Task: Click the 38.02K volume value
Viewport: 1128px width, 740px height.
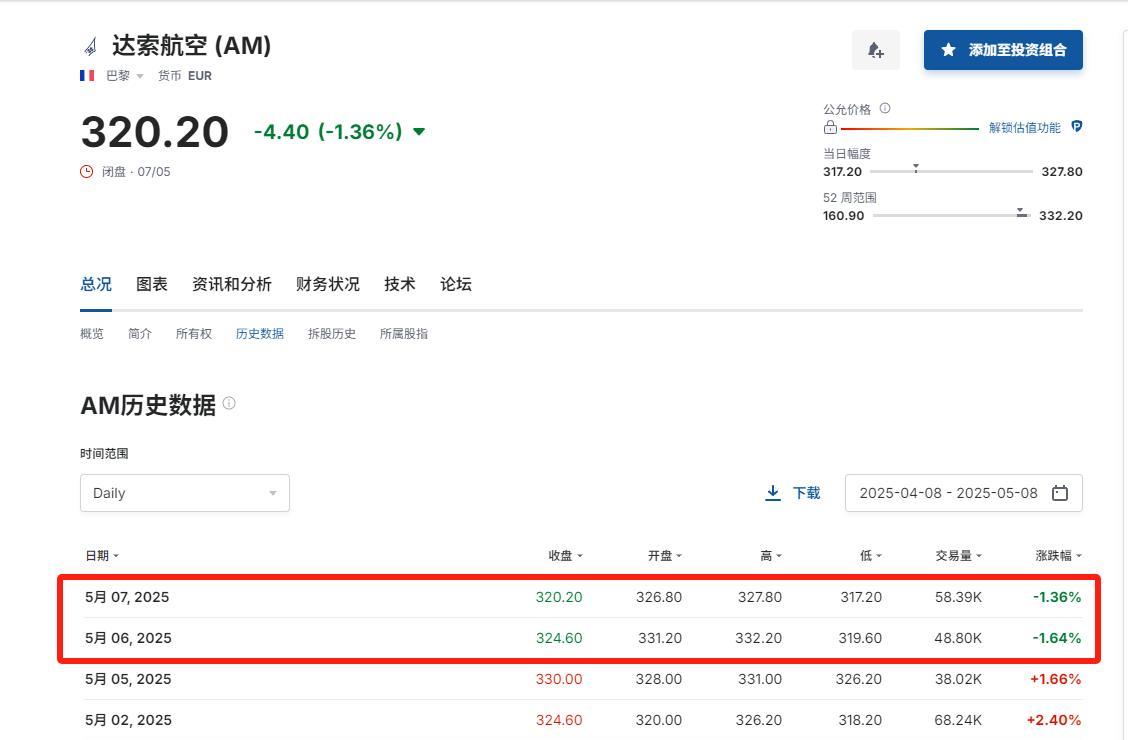Action: (x=958, y=679)
